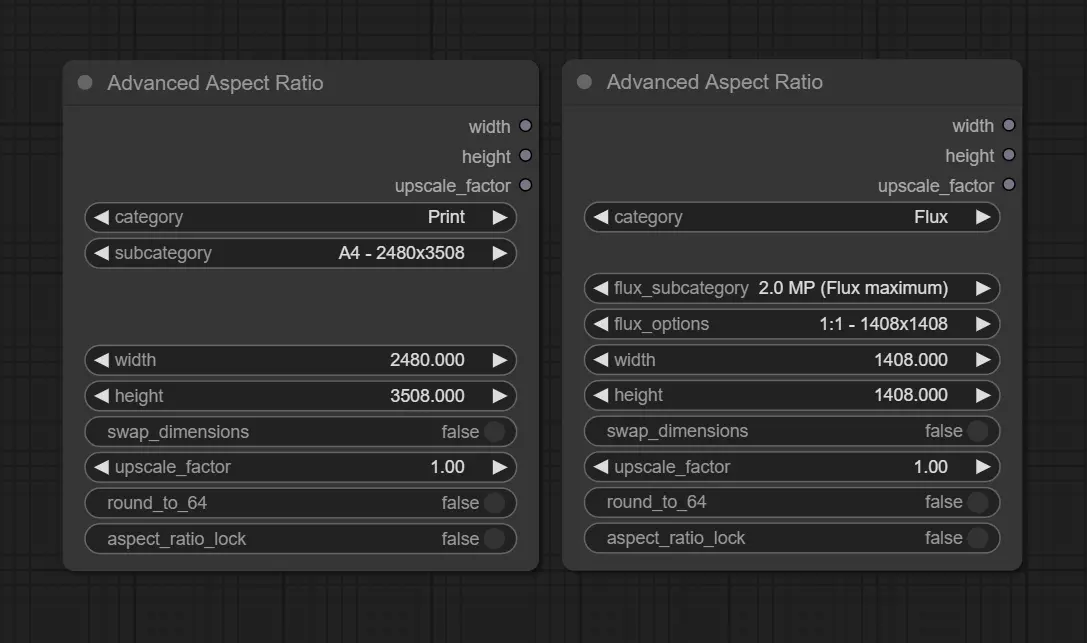Enable aspect_ratio_lock in the right node

click(977, 538)
